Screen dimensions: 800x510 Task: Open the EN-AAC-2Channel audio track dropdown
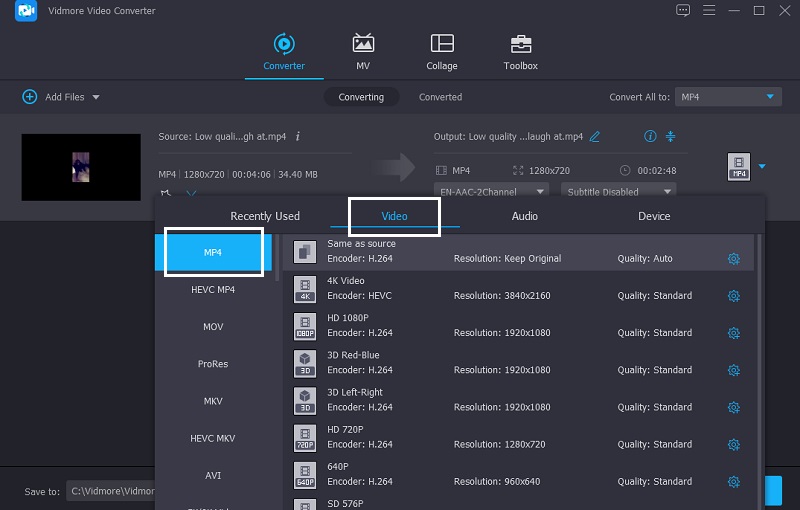coord(492,191)
